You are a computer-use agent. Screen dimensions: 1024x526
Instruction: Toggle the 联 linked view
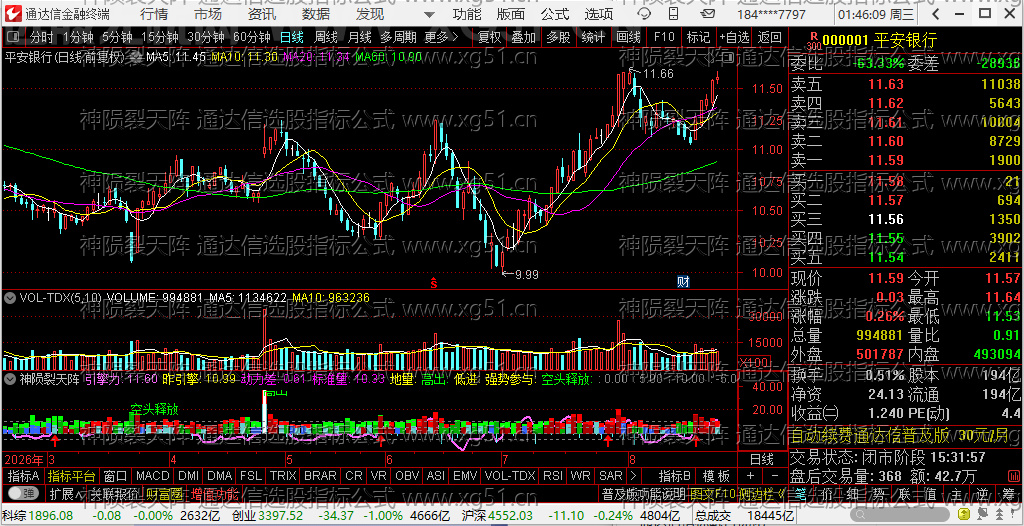point(903,493)
